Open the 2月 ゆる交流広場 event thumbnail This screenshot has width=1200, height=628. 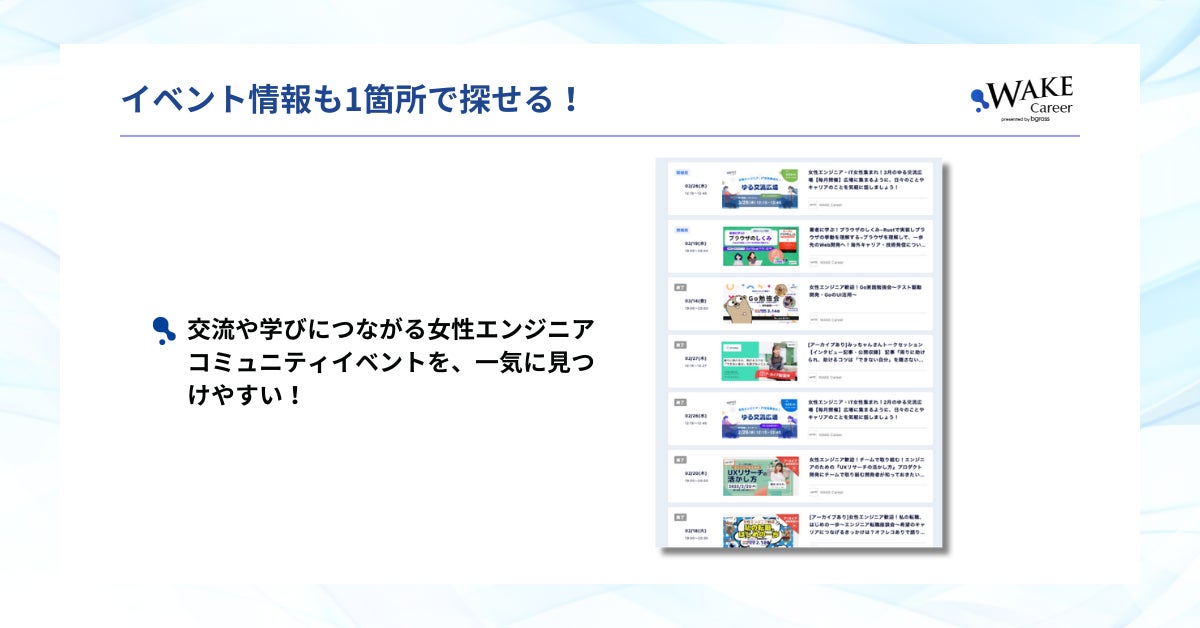click(x=760, y=418)
